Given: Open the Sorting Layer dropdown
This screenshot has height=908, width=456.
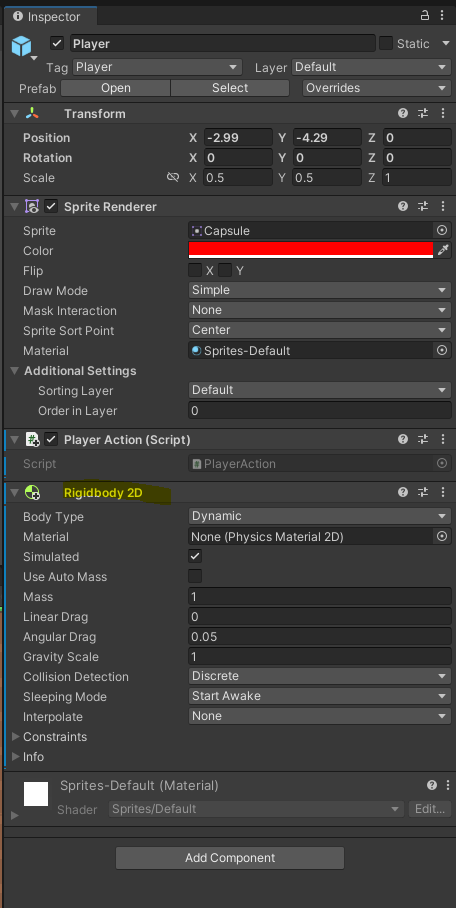Looking at the screenshot, I should pyautogui.click(x=320, y=390).
